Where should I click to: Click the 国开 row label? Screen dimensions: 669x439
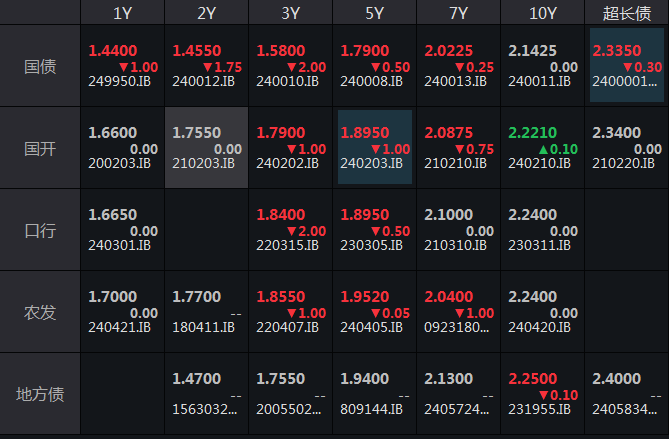tap(40, 148)
